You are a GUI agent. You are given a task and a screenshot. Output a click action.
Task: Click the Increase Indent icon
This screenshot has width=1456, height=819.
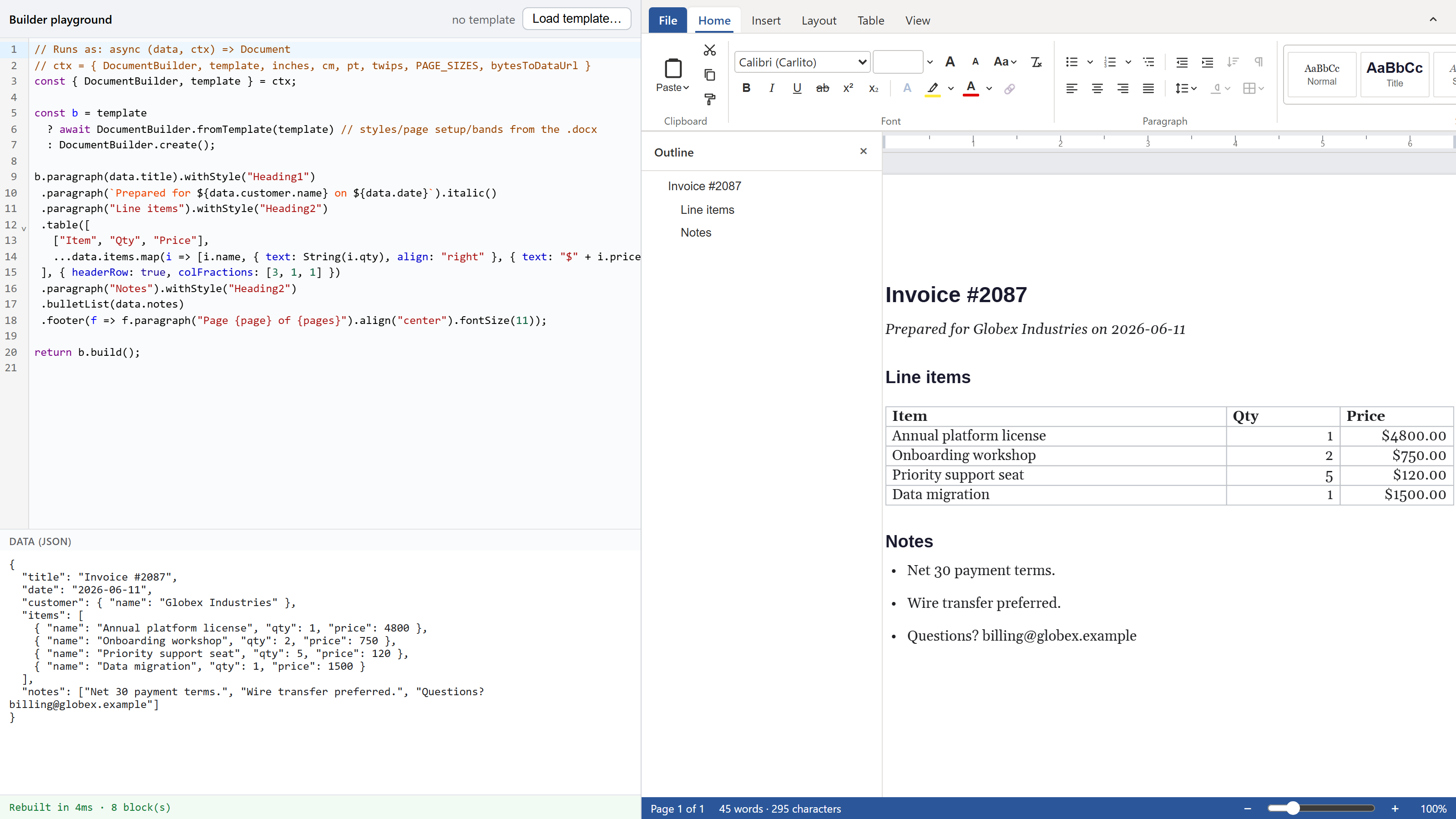click(x=1207, y=61)
